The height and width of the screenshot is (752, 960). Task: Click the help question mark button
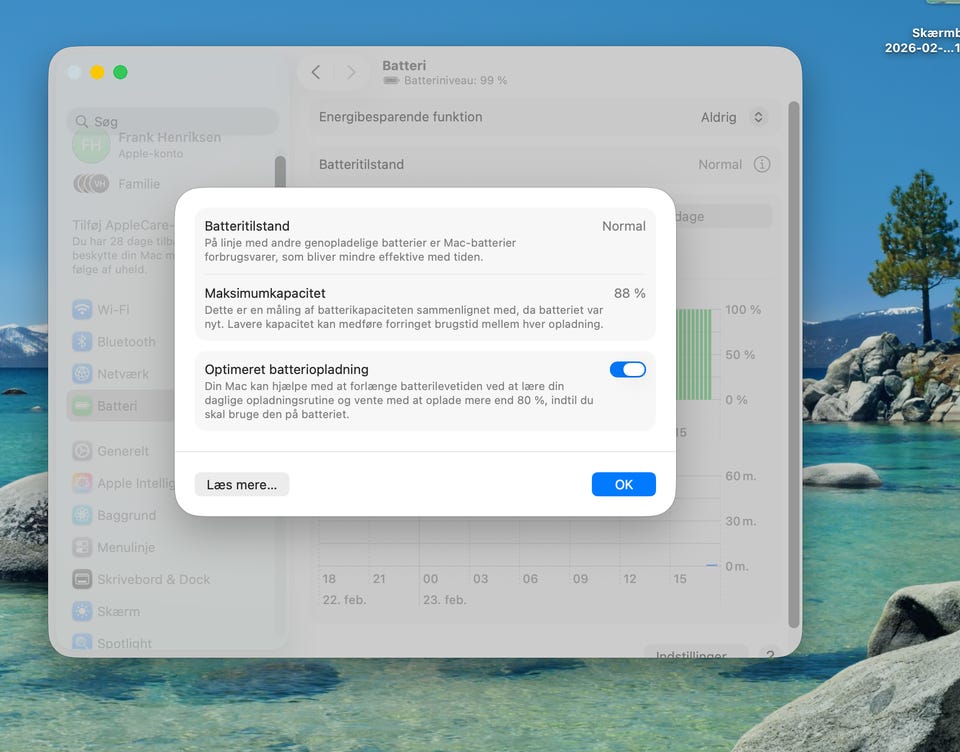point(770,653)
